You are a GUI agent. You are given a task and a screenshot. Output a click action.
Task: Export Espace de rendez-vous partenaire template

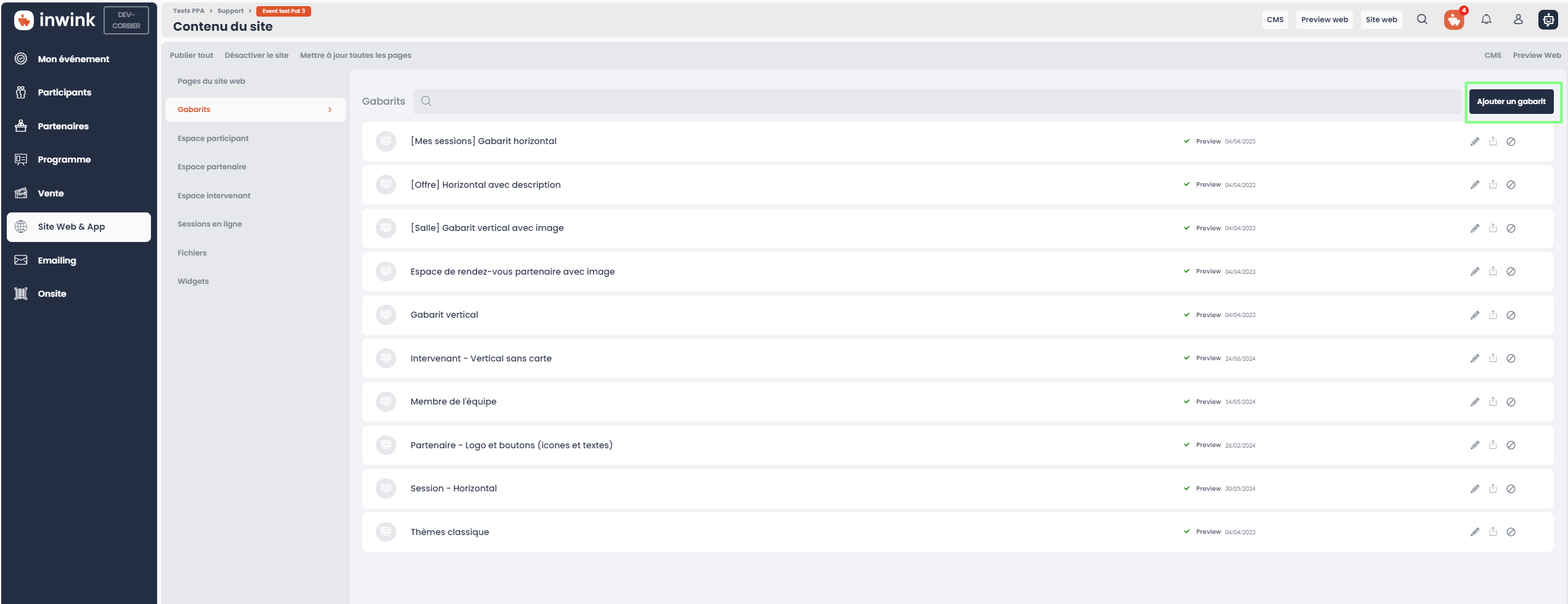point(1493,271)
